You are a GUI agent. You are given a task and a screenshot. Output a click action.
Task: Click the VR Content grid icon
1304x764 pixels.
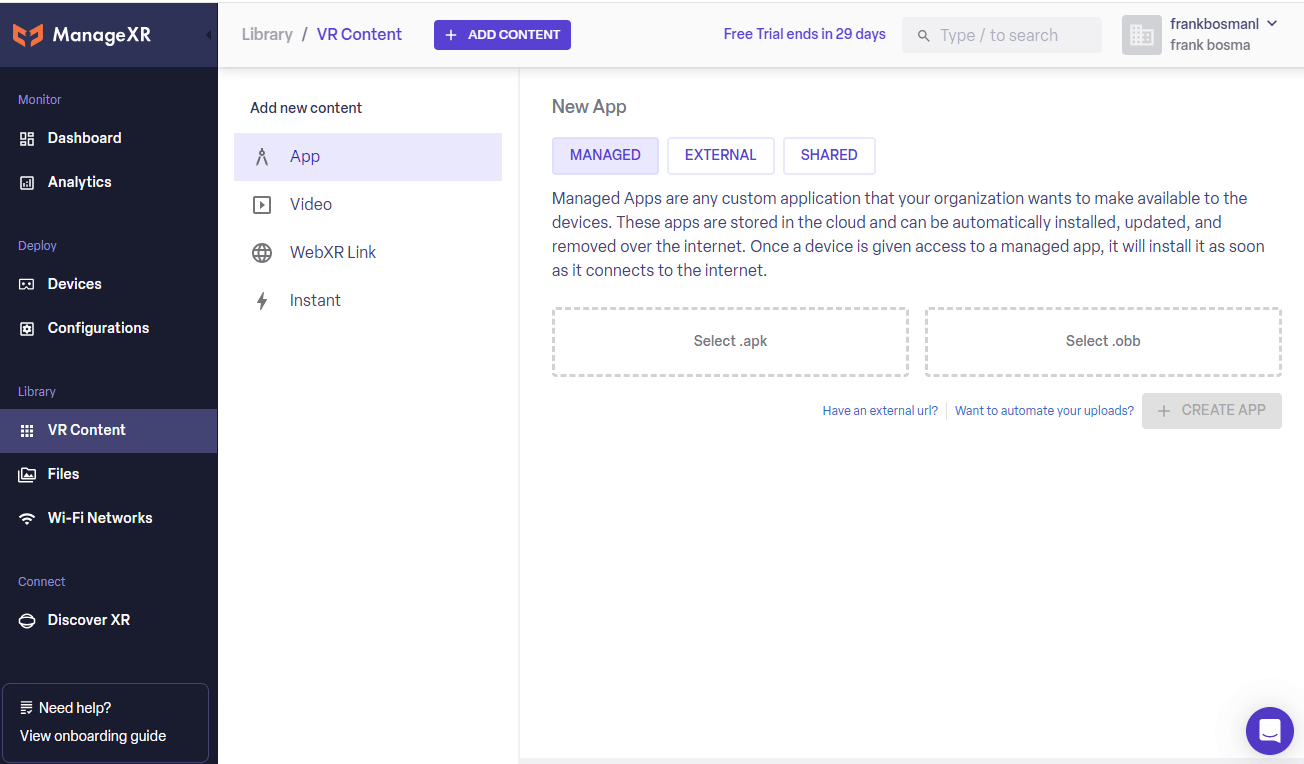click(27, 431)
